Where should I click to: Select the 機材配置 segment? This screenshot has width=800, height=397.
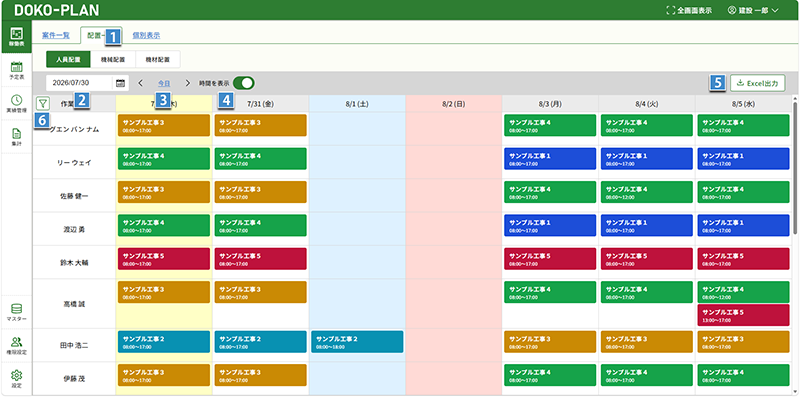click(157, 59)
